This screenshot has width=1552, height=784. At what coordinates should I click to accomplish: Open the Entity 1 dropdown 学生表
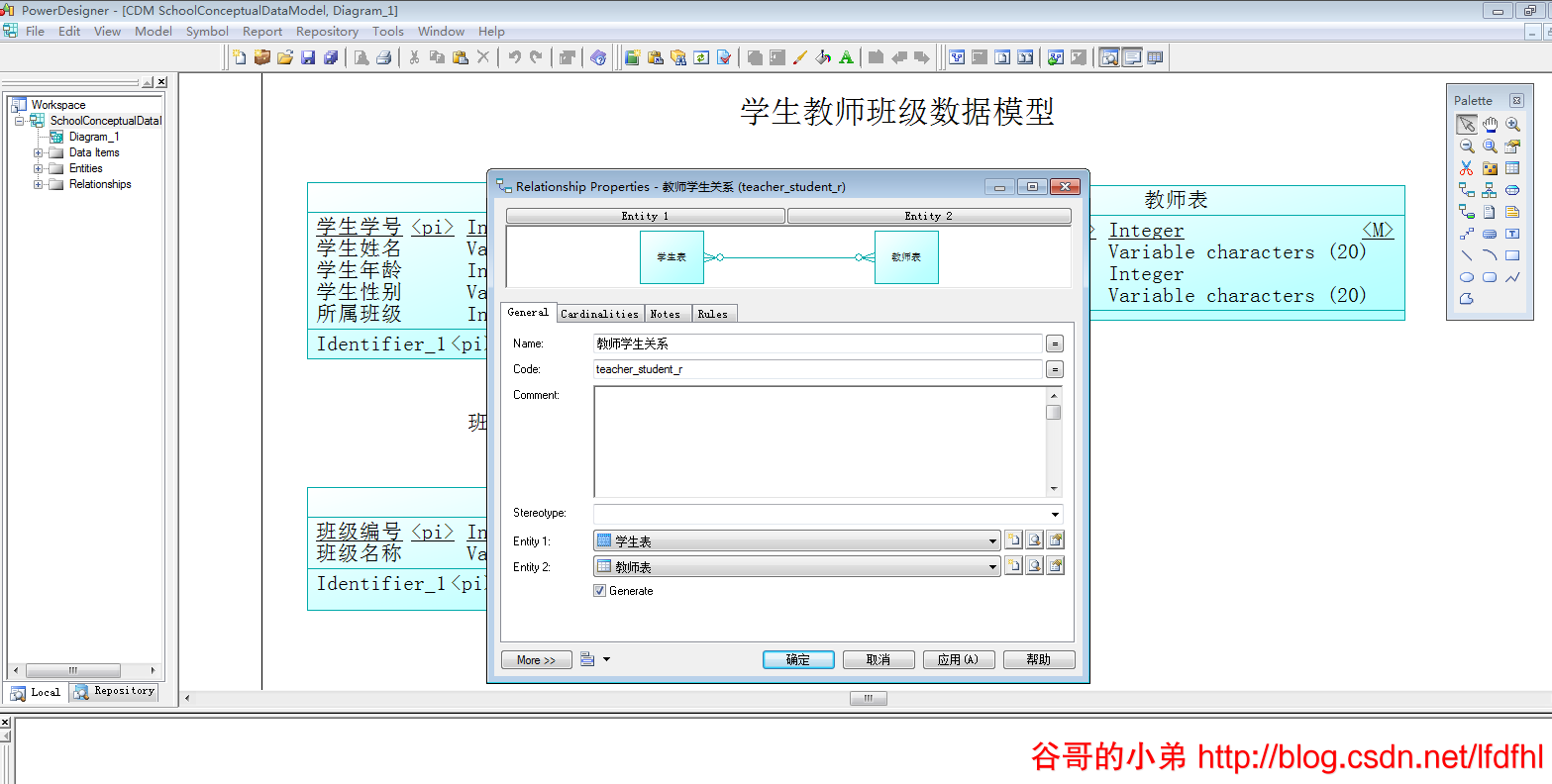[993, 541]
